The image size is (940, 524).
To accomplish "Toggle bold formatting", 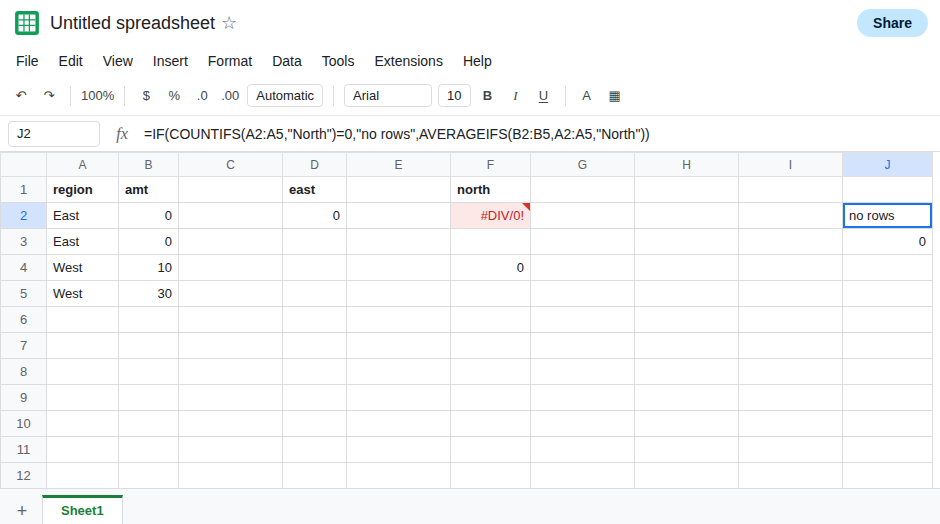I will [487, 95].
